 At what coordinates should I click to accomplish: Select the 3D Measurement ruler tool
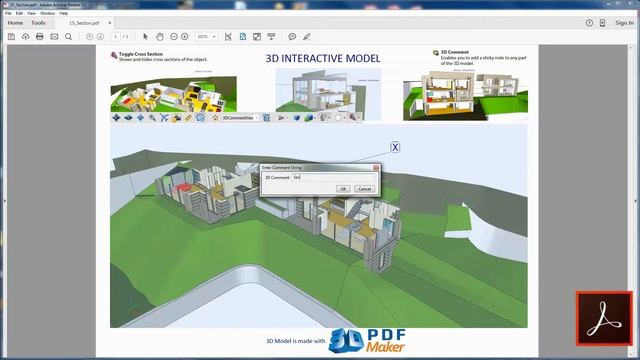(188, 118)
